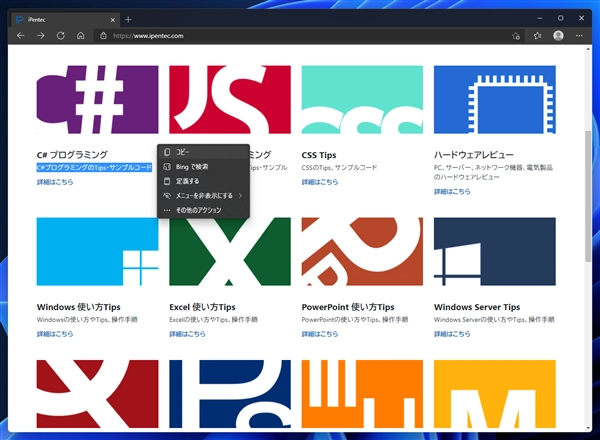Click the CSSのTips、サンプルコード description
Screen dimensions: 600x440
(x=339, y=168)
